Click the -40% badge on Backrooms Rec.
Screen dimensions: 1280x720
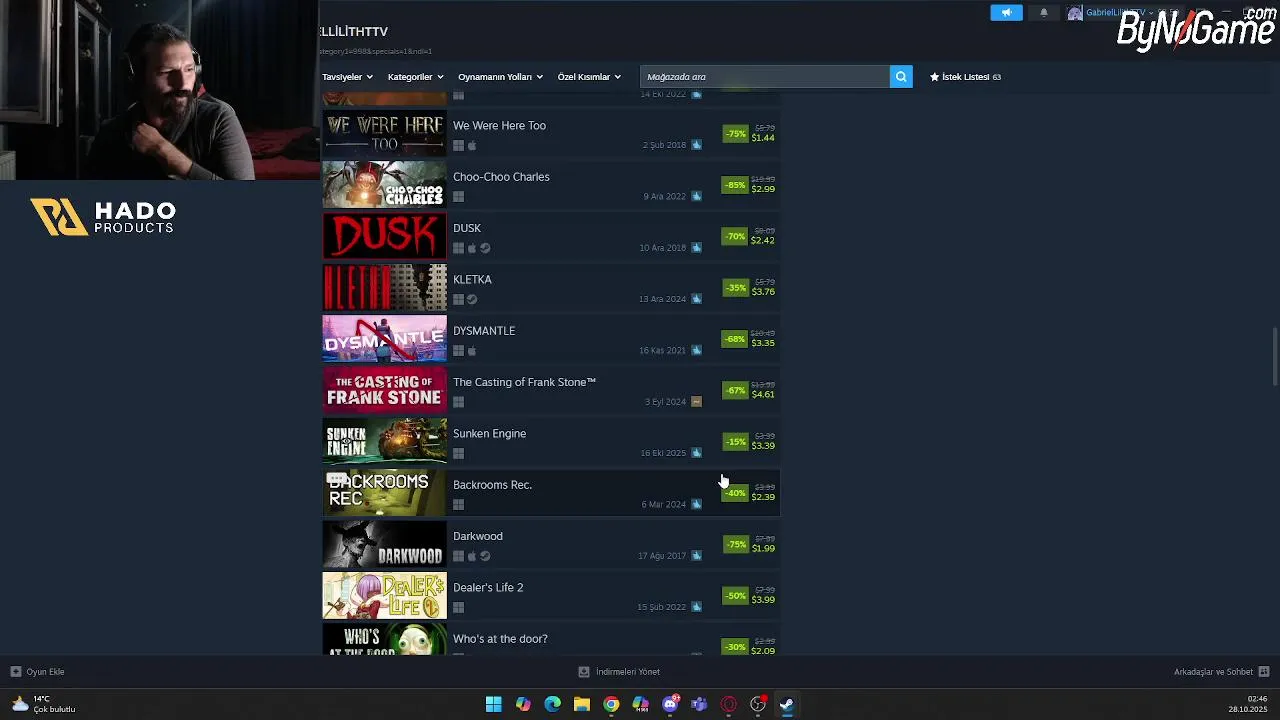click(x=735, y=493)
